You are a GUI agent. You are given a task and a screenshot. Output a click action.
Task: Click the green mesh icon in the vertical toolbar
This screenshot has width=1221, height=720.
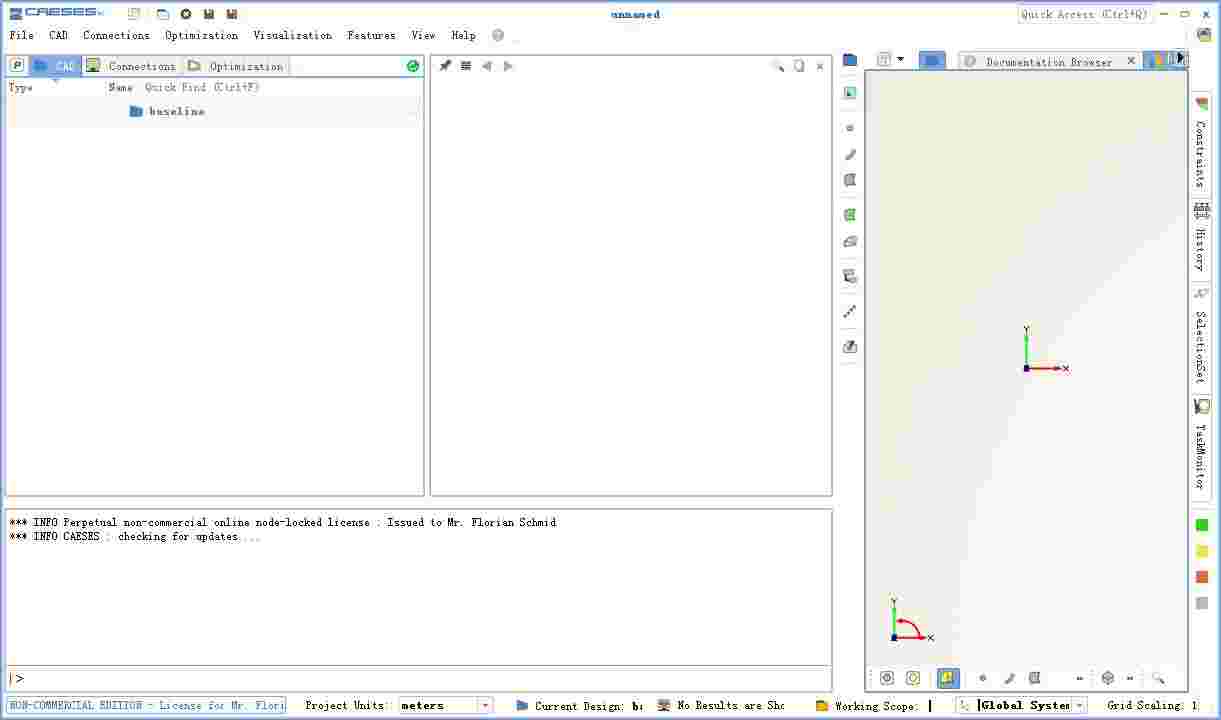pyautogui.click(x=850, y=215)
